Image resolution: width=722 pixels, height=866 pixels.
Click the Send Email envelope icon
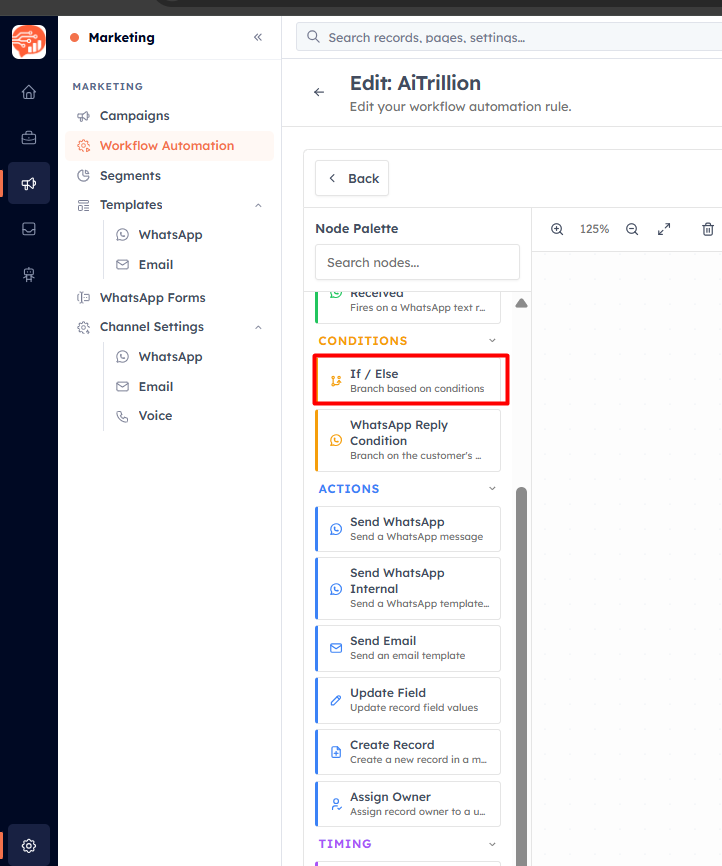tap(336, 648)
